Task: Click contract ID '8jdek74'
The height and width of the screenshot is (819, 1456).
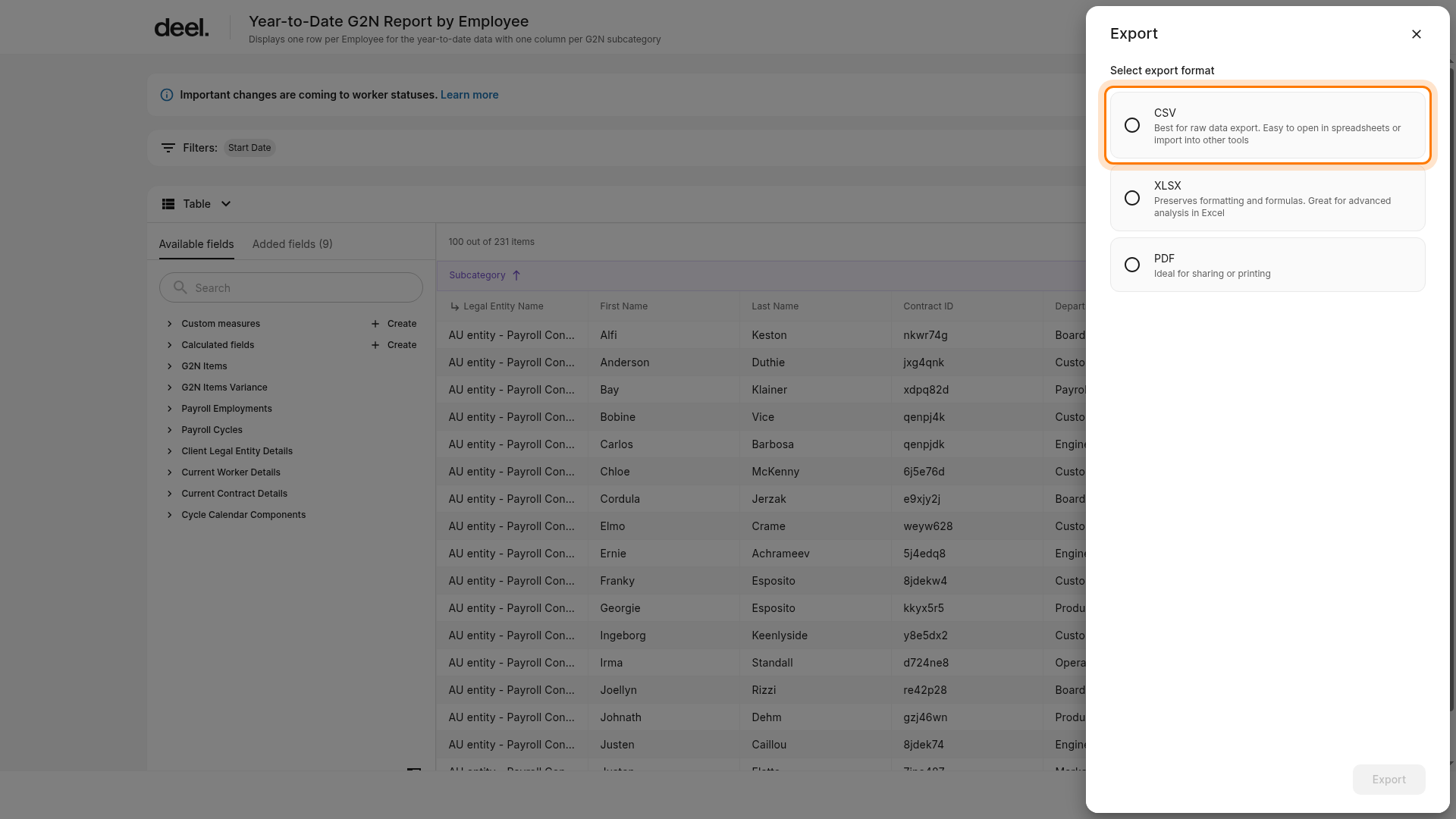Action: pyautogui.click(x=924, y=745)
